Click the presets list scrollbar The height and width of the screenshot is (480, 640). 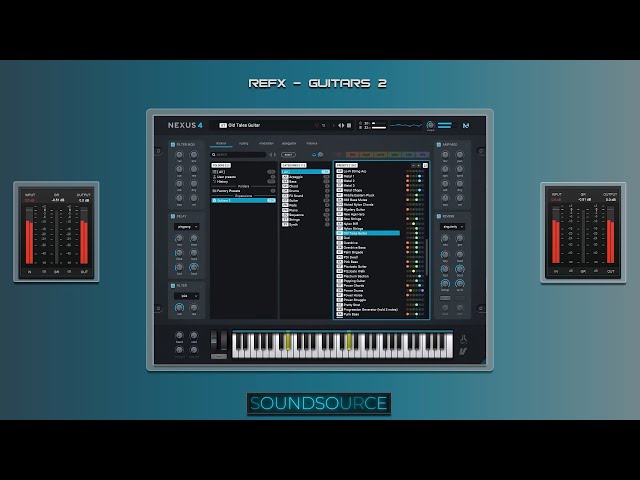[427, 257]
